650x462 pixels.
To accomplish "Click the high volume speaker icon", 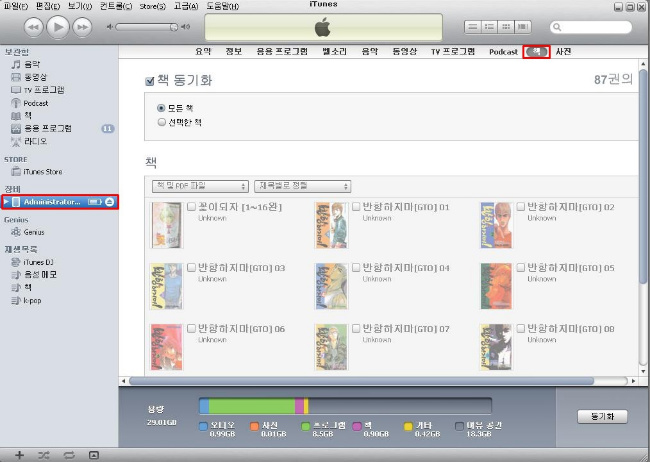I will pos(186,27).
